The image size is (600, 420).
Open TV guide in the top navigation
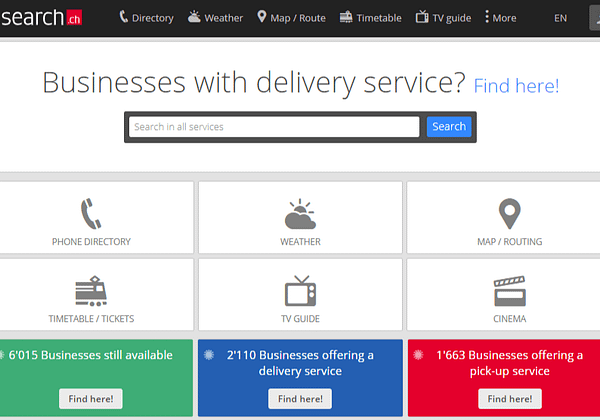point(443,17)
